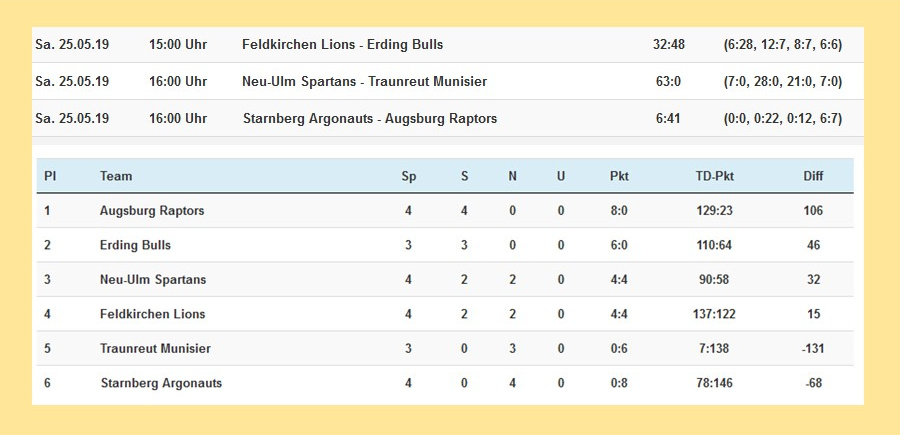
Task: Click the 6:41 game score
Action: click(x=668, y=118)
